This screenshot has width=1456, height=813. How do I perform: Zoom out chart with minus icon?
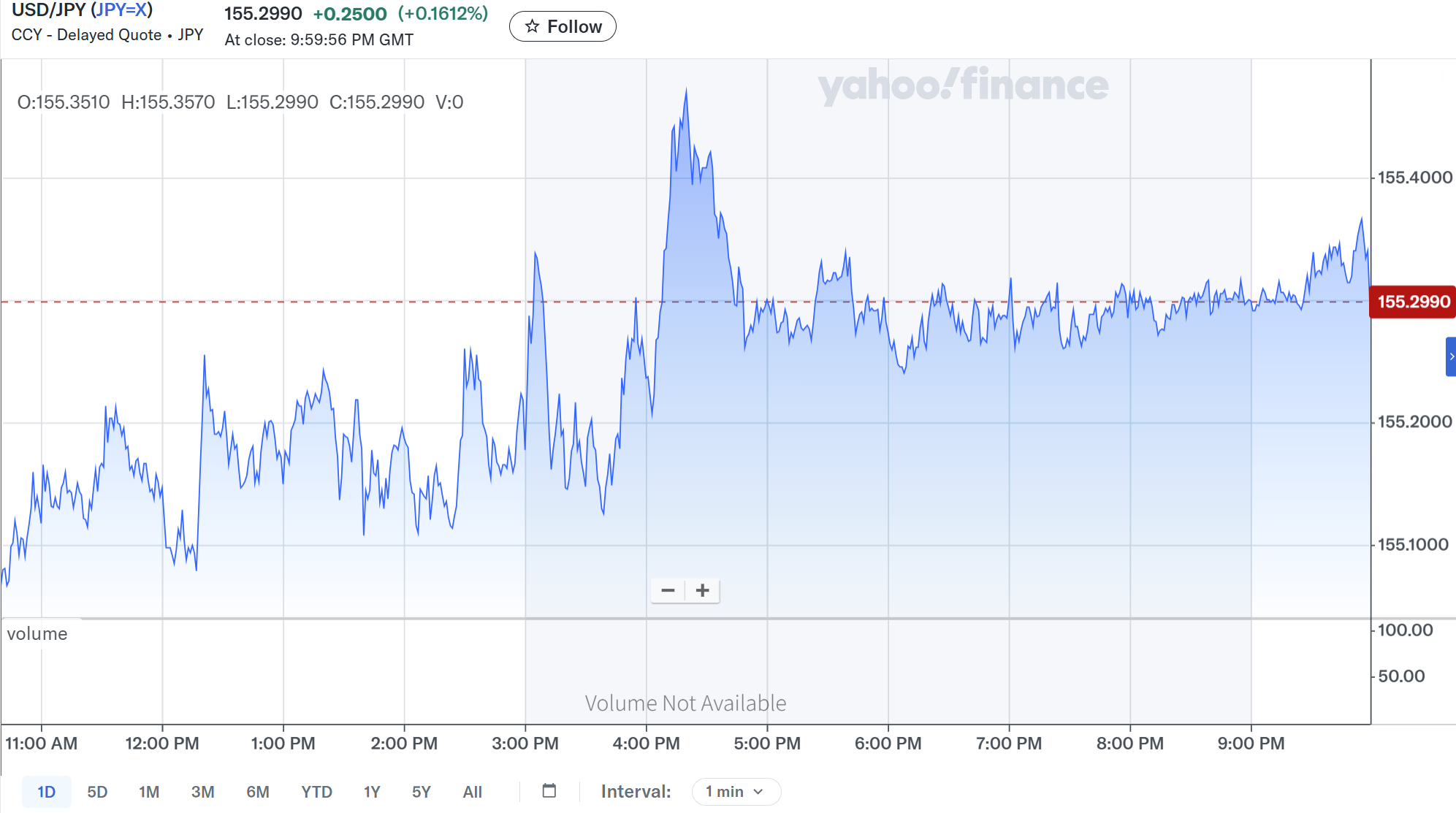coord(668,590)
